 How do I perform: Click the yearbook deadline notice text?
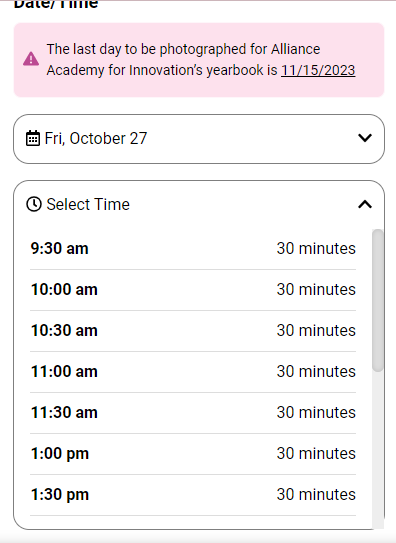pos(201,60)
